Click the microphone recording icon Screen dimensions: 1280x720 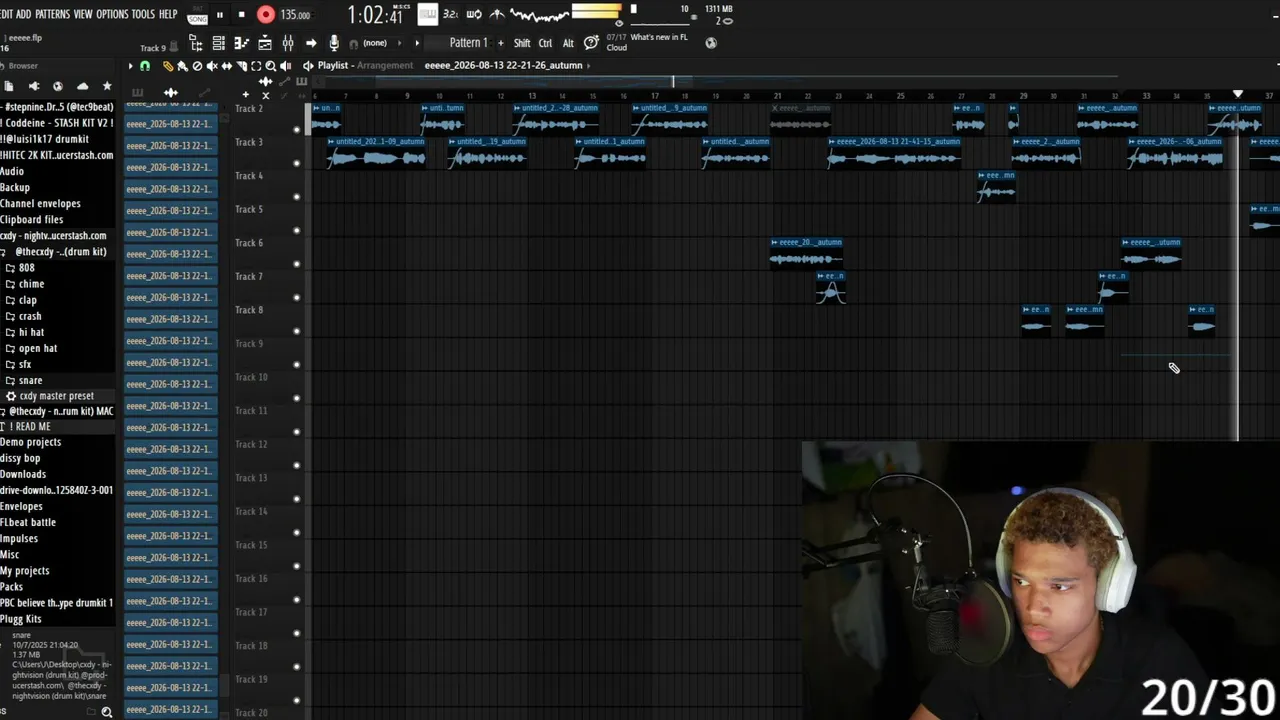coord(334,43)
